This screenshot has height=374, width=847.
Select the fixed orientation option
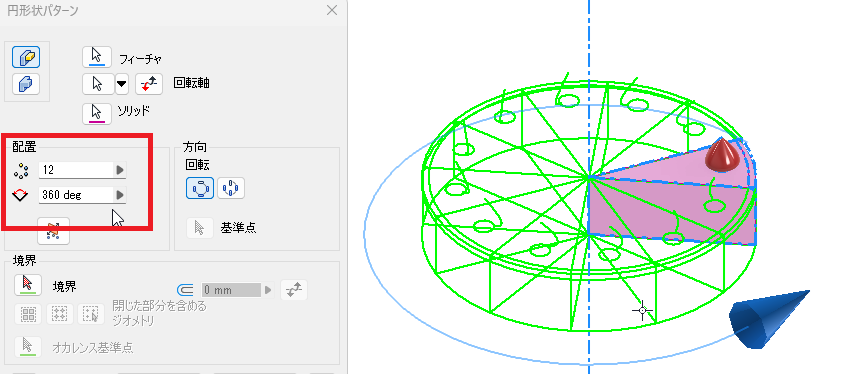[231, 188]
